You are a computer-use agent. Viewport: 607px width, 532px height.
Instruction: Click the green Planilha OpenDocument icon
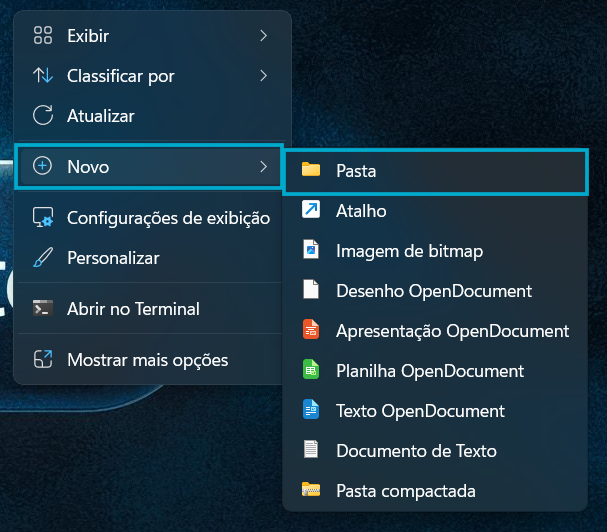(311, 371)
